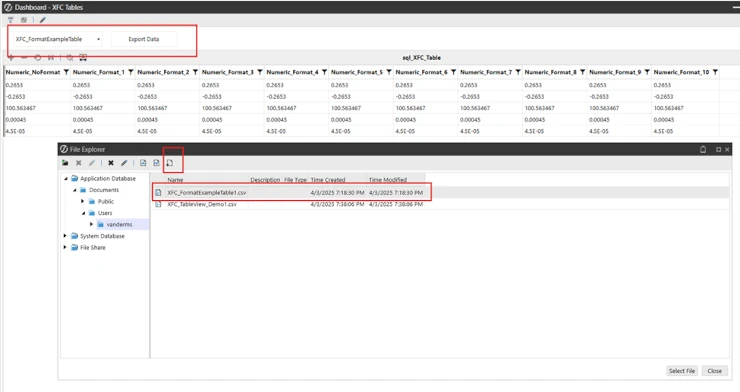The height and width of the screenshot is (392, 740).
Task: Select Application Database in the tree
Action: coord(108,179)
